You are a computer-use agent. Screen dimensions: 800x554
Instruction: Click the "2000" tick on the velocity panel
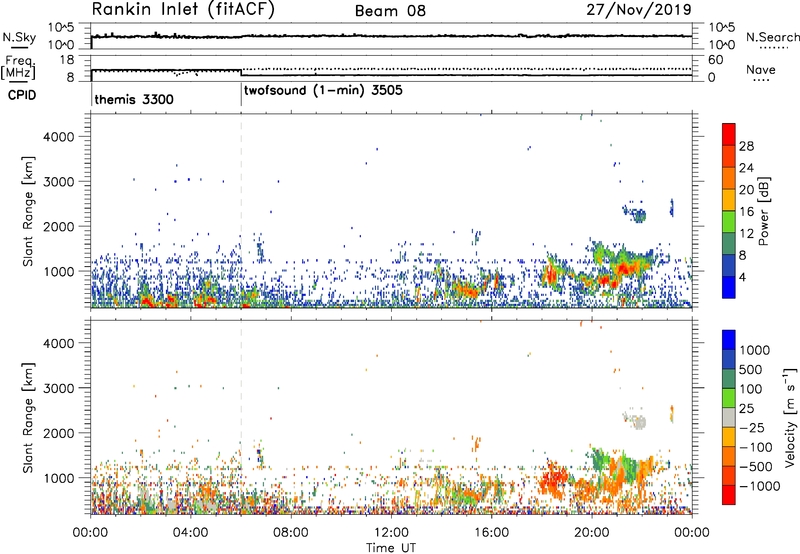(59, 433)
